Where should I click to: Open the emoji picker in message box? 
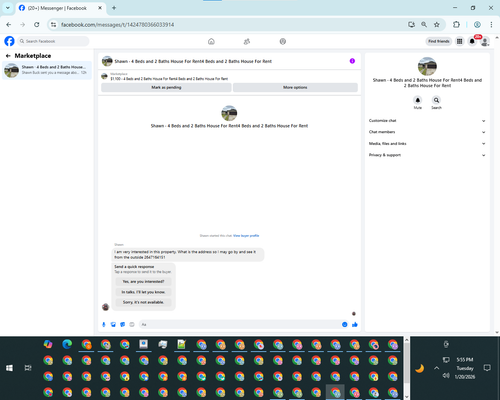[345, 324]
